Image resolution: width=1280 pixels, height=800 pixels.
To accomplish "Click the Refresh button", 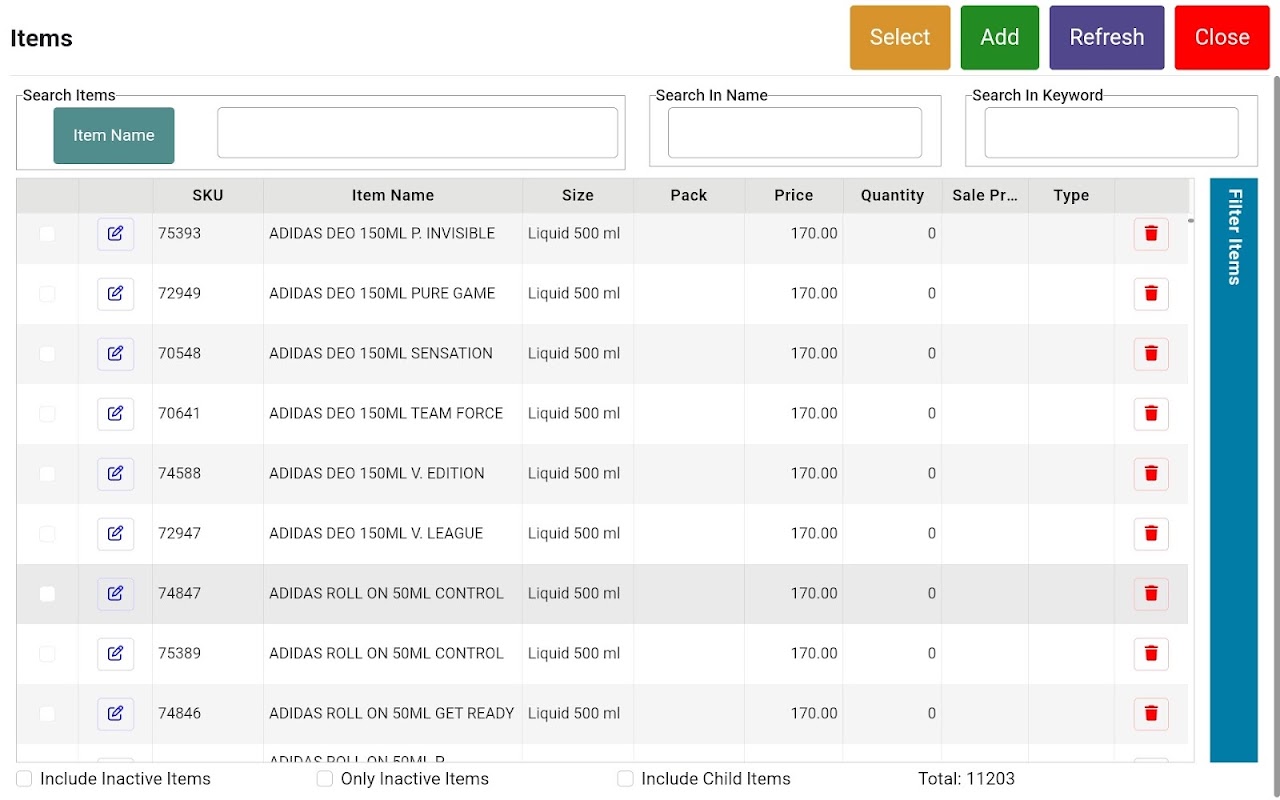I will point(1107,38).
